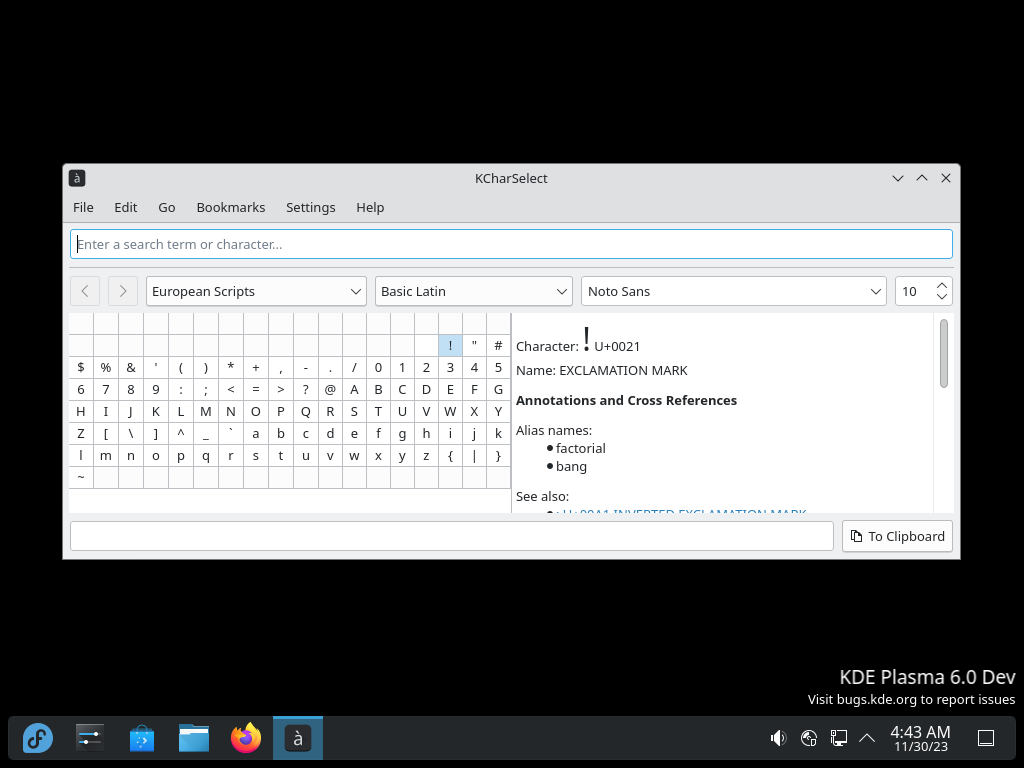The width and height of the screenshot is (1024, 768).
Task: Select the lowercase z character cell
Action: (426, 456)
